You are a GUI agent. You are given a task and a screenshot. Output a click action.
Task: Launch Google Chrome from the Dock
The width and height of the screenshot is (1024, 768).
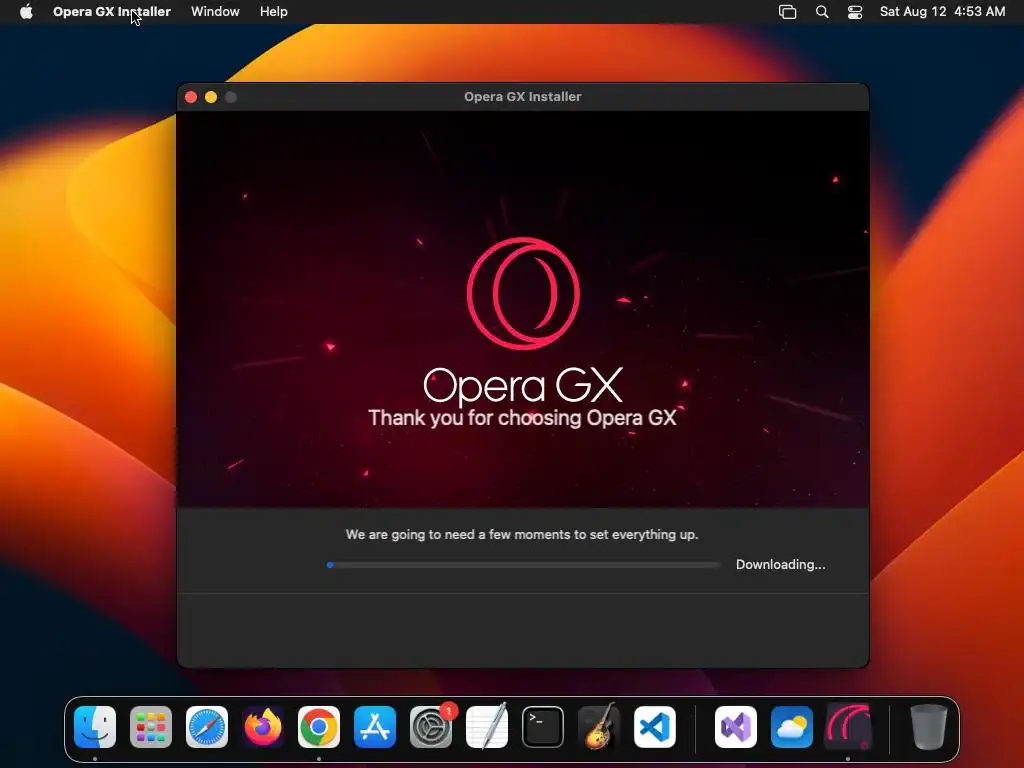319,727
